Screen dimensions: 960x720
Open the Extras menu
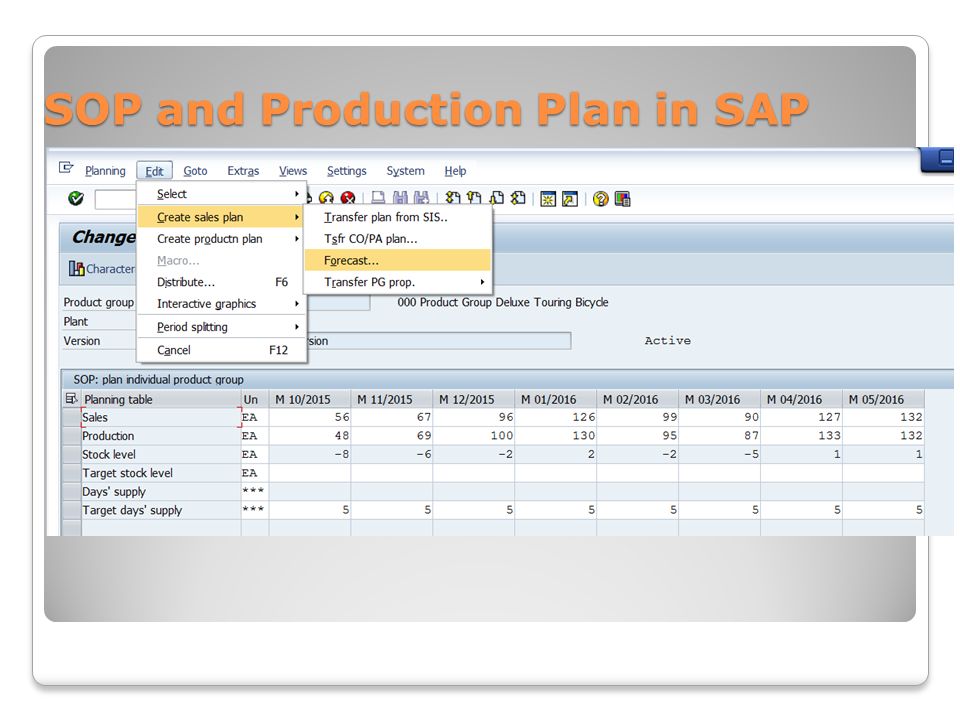tap(243, 171)
